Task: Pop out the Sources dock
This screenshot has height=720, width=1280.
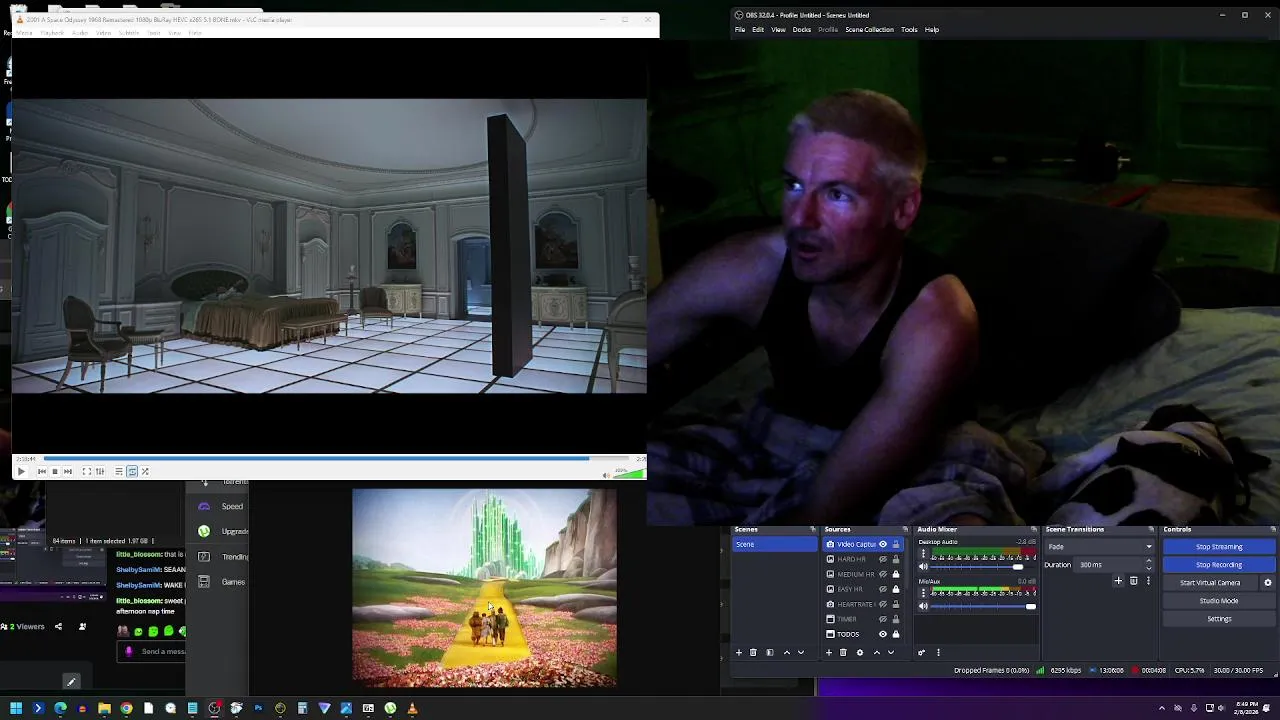Action: tap(905, 529)
